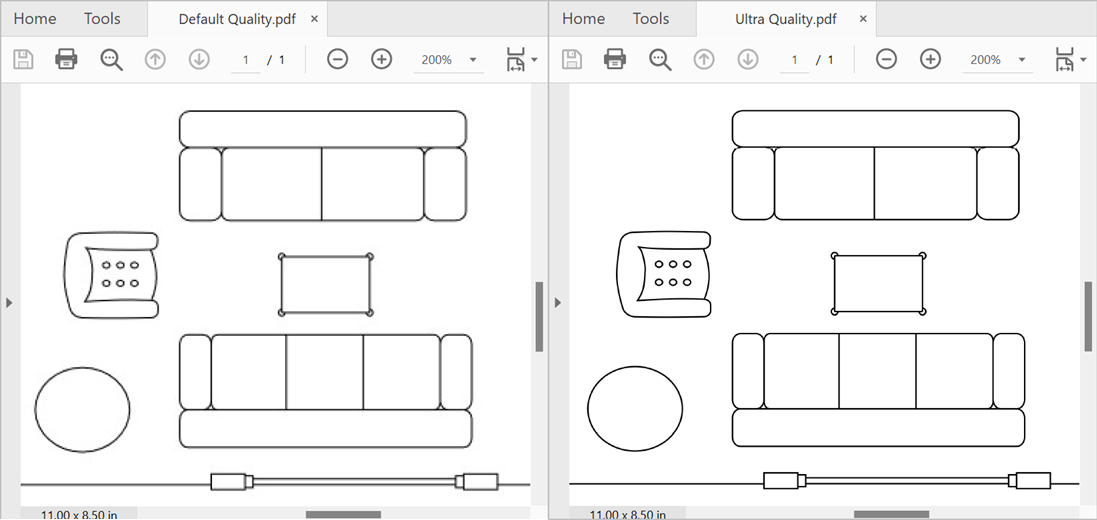This screenshot has height=520, width=1097.
Task: Click vertical scrollbar thumb in Ultra Quality window
Action: coord(1088,316)
